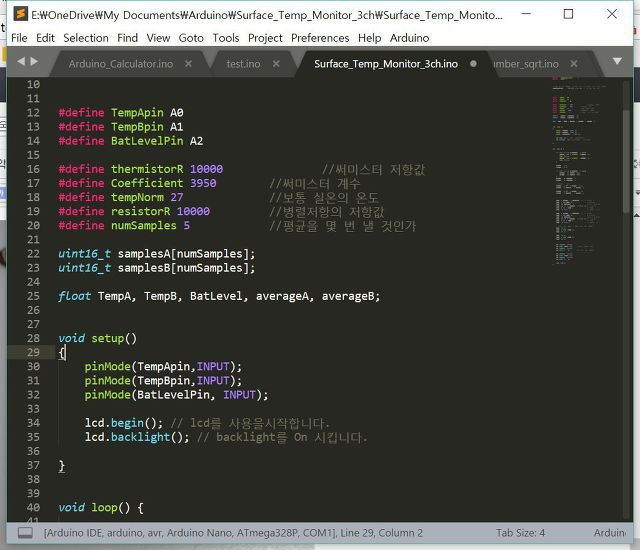Click the thermistorR value 10000
The width and height of the screenshot is (640, 550).
[x=206, y=169]
